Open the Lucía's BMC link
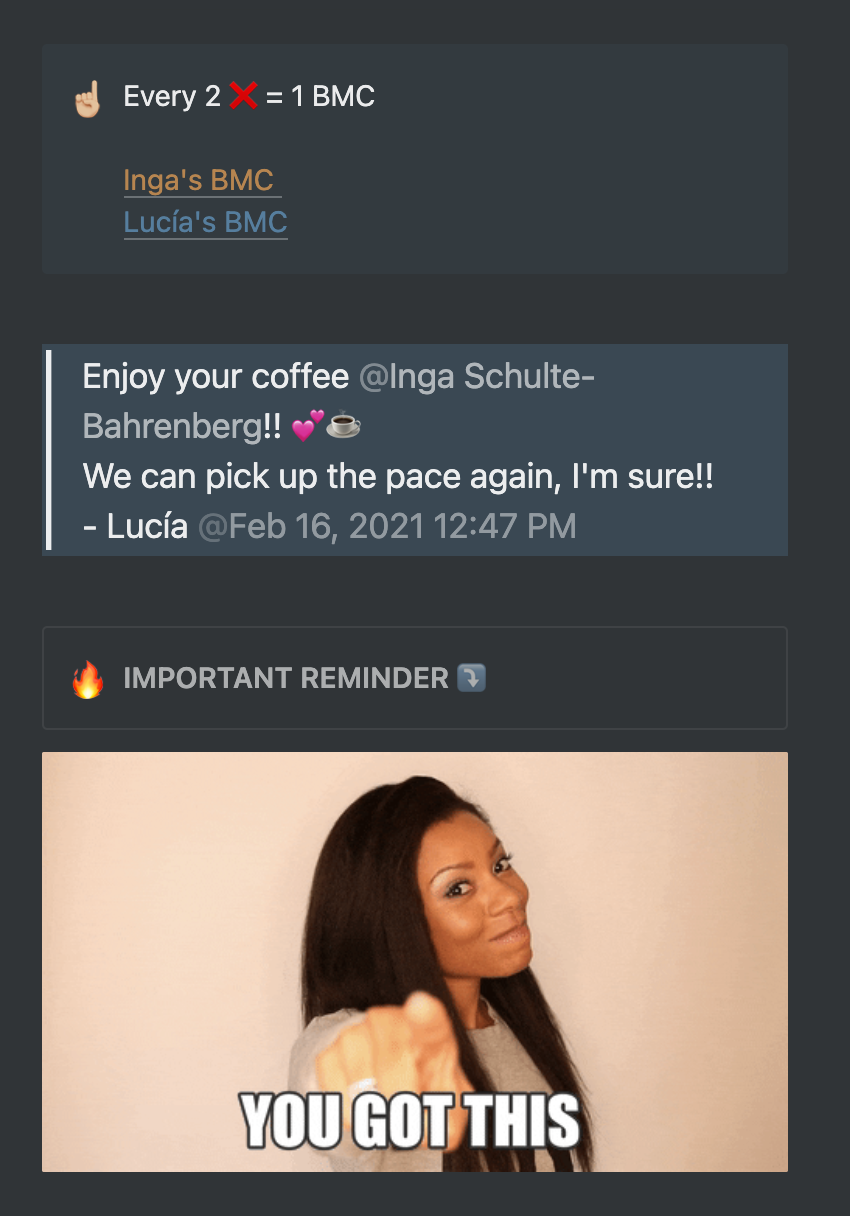 point(205,222)
